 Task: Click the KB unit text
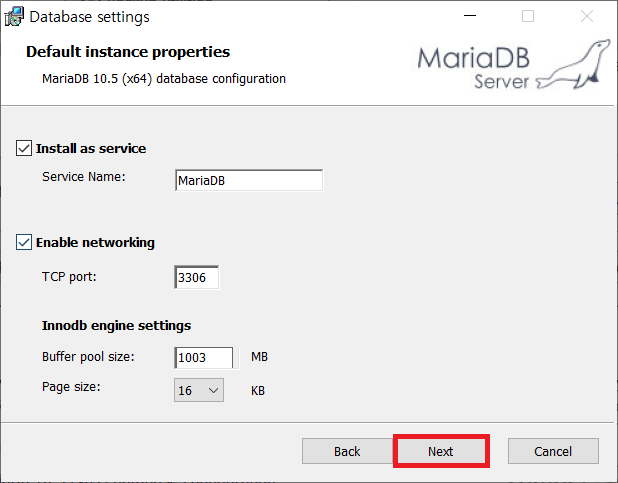click(258, 391)
